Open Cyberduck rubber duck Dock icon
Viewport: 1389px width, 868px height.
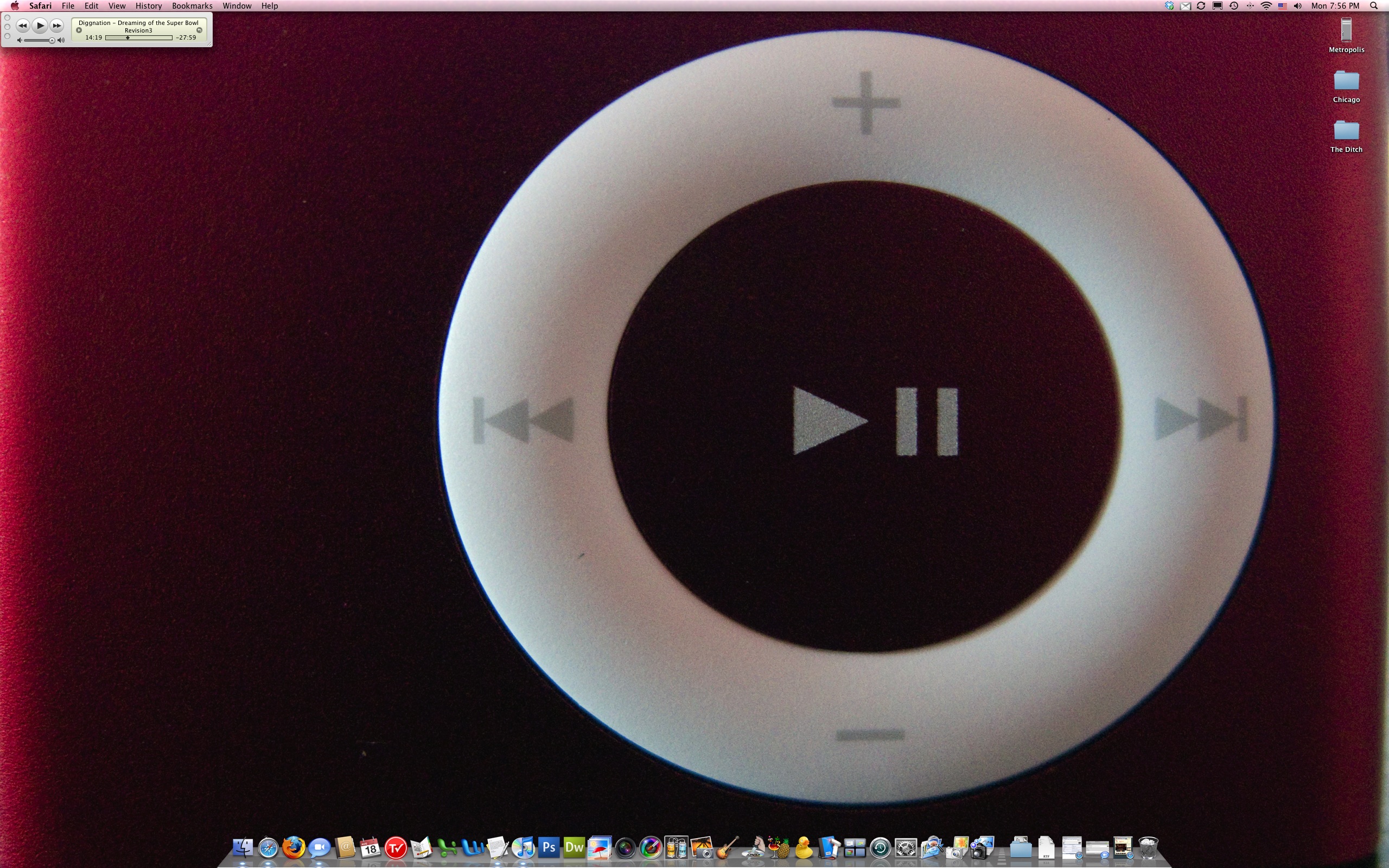point(804,847)
